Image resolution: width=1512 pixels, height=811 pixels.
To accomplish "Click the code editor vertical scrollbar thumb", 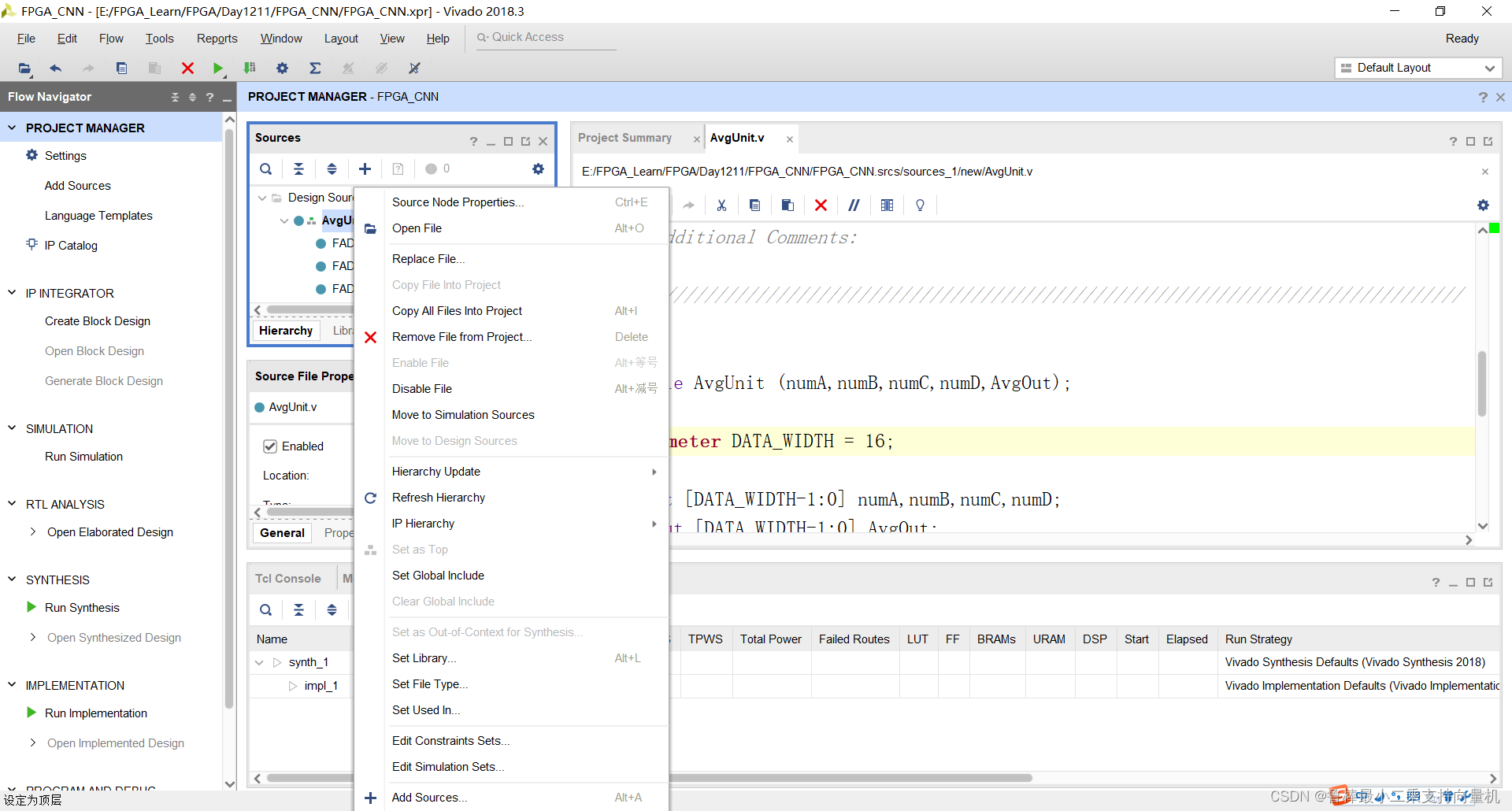I will click(1482, 383).
